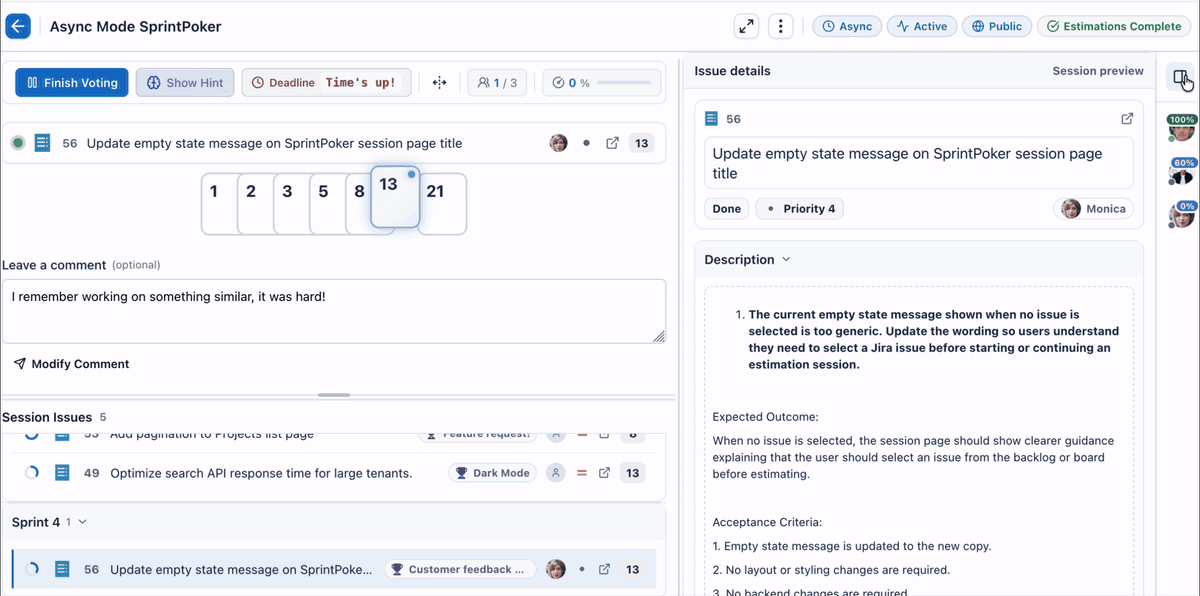Open the Priority 4 dropdown chip
Image resolution: width=1200 pixels, height=596 pixels.
tap(800, 209)
